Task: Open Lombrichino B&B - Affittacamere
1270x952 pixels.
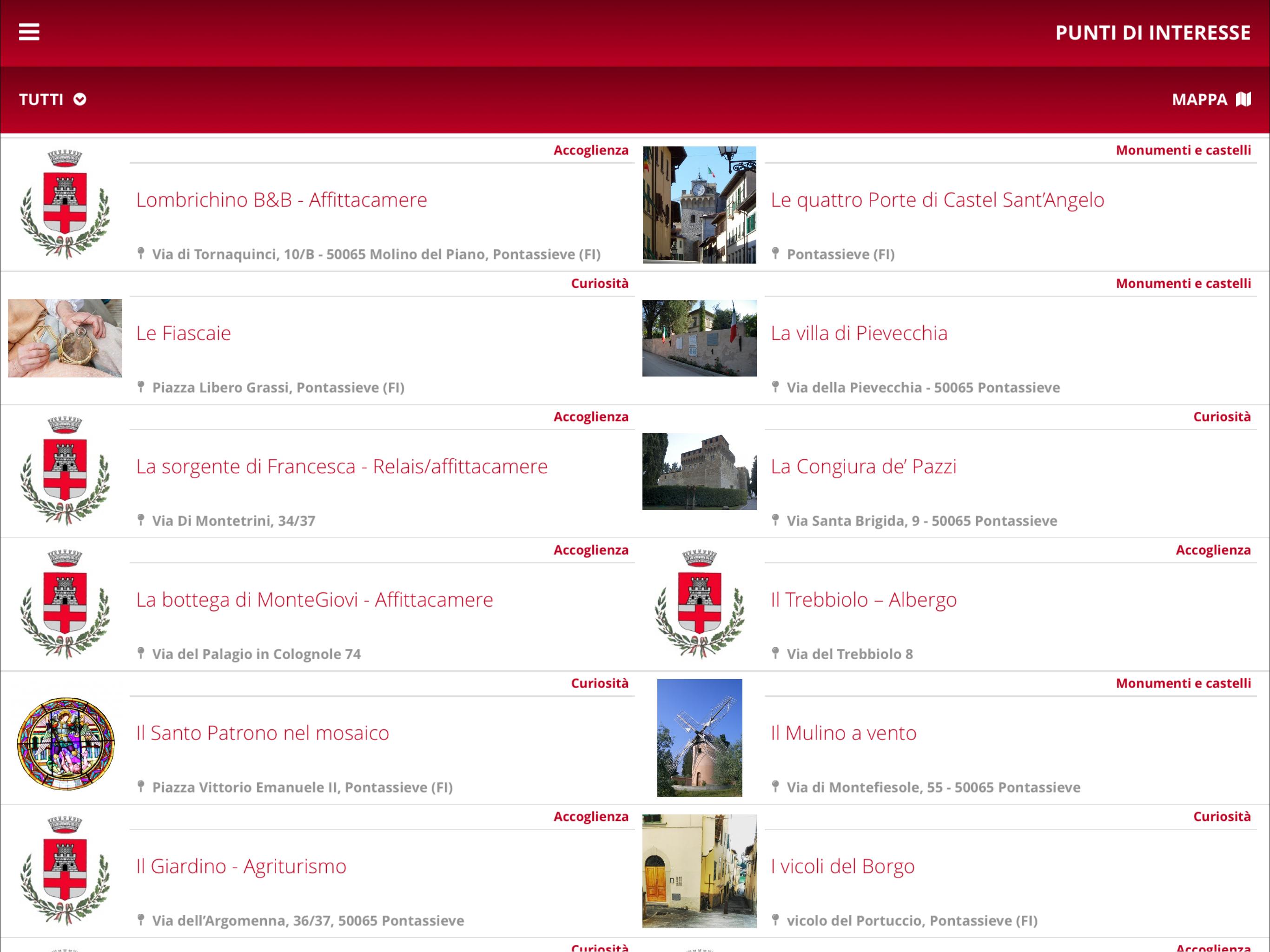Action: (281, 200)
